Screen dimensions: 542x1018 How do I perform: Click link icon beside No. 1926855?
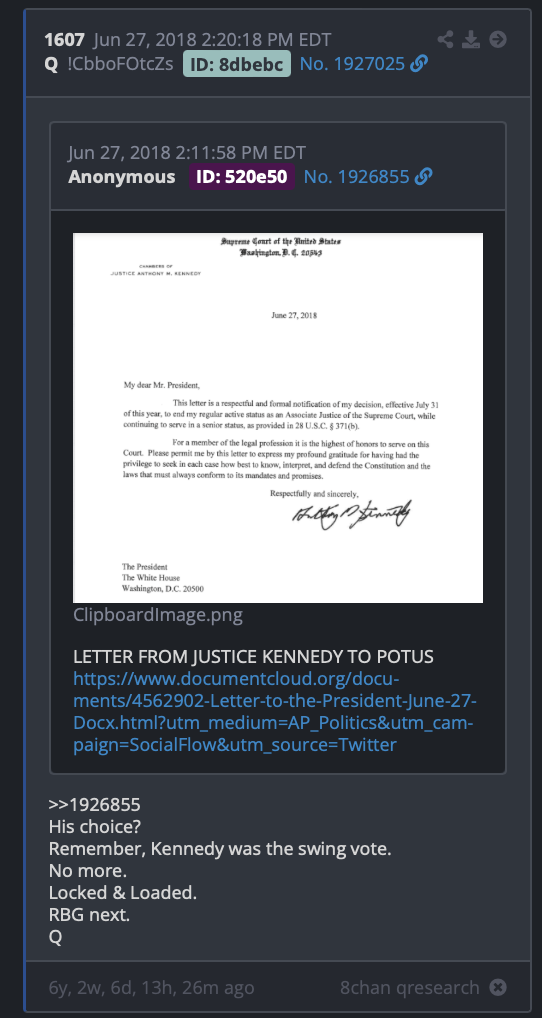[423, 176]
